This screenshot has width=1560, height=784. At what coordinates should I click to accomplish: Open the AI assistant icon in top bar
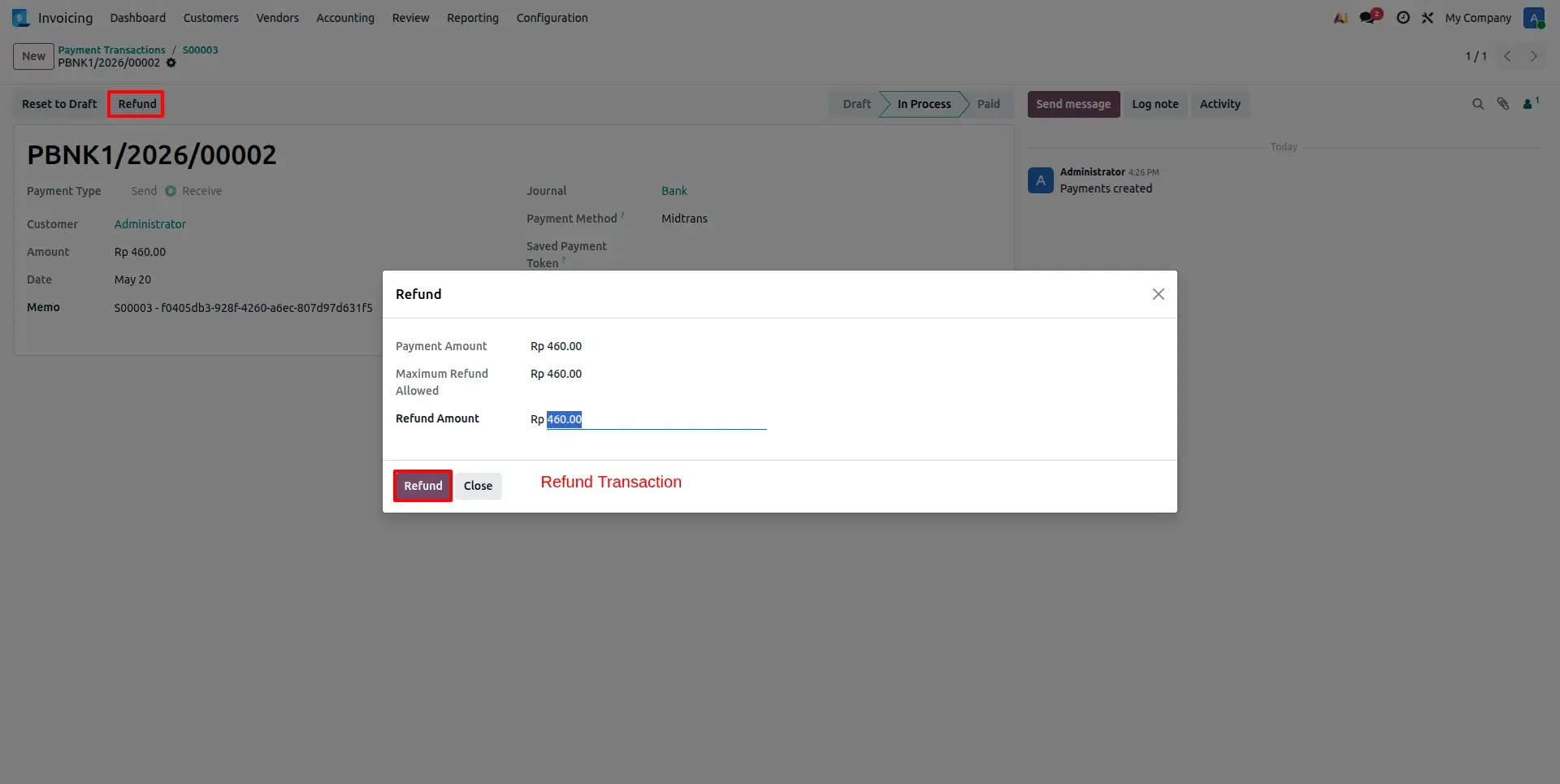(x=1341, y=18)
